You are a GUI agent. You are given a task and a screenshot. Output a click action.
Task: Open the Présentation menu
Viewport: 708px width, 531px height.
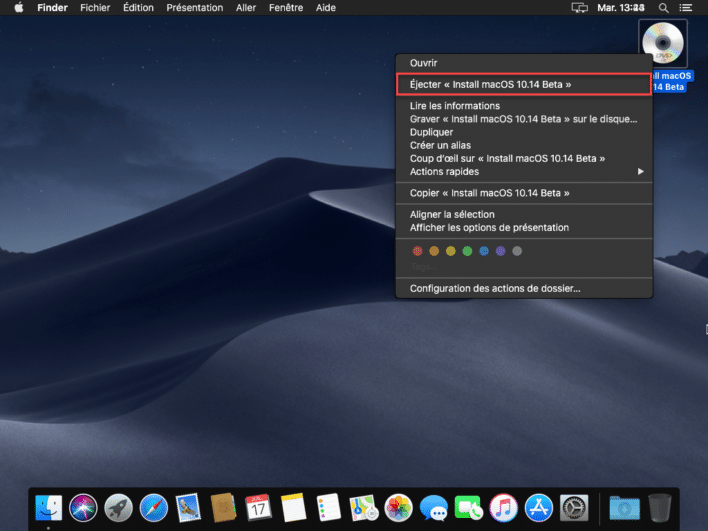[195, 8]
